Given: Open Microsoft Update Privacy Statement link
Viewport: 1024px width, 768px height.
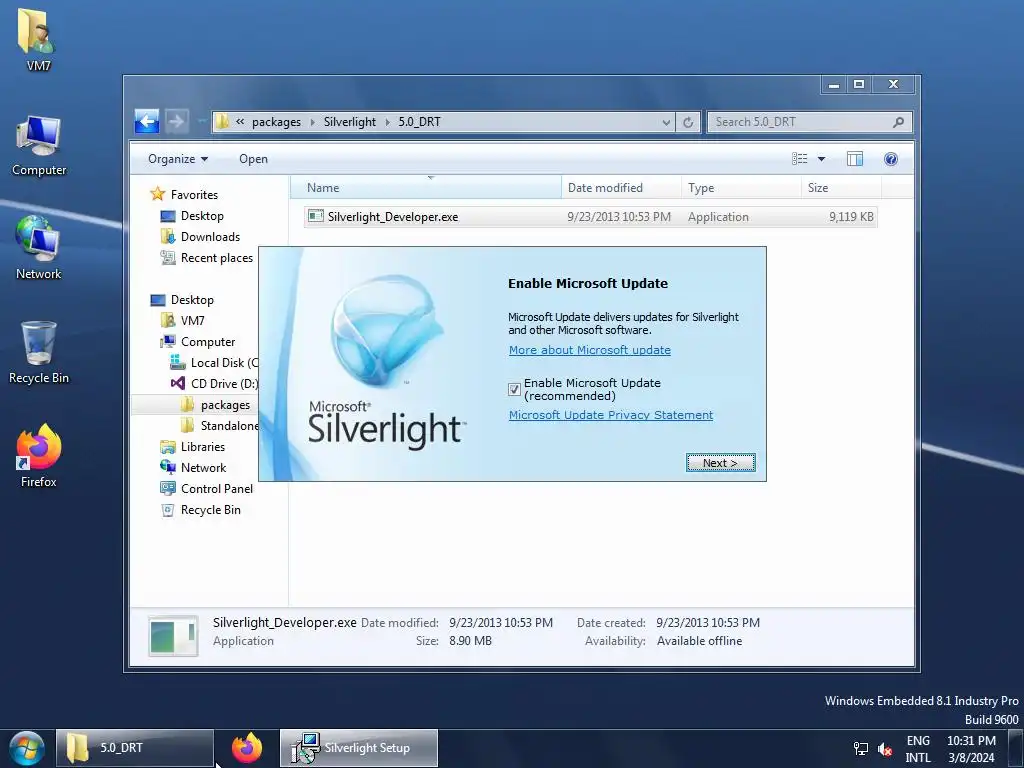Looking at the screenshot, I should tap(611, 415).
